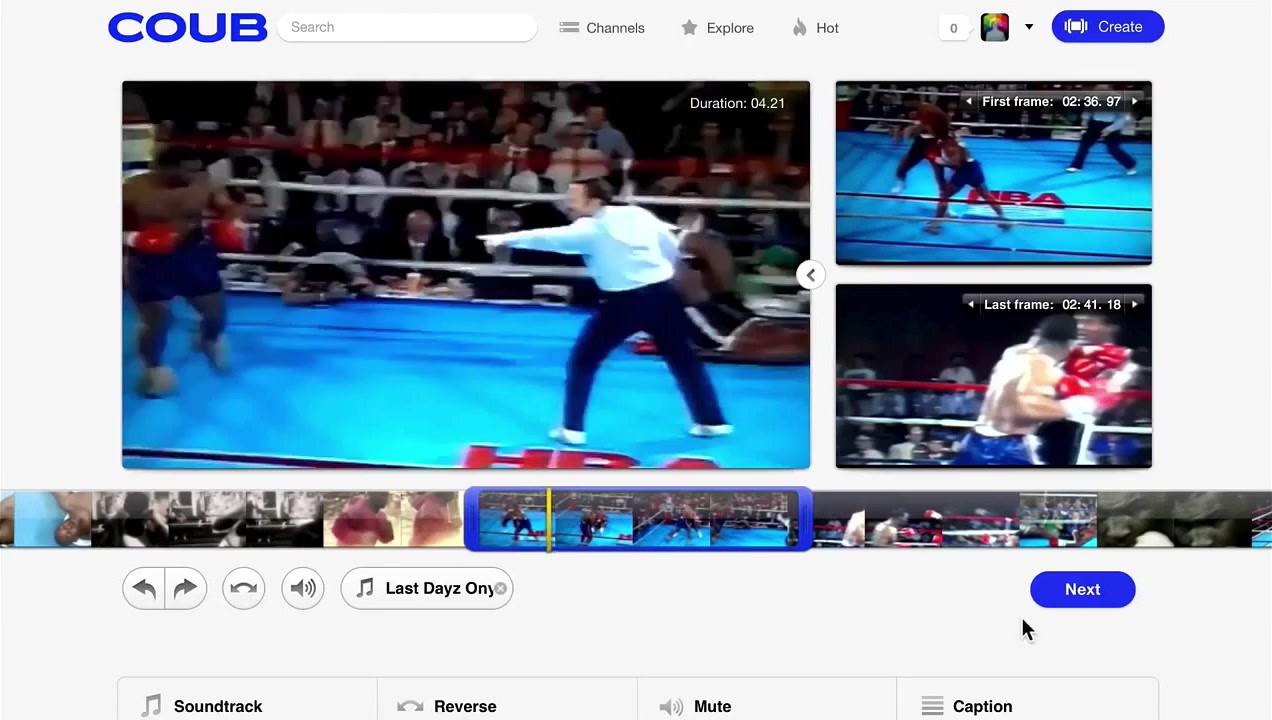Open the notifications counter badge
Screen dimensions: 1272x720
(x=953, y=28)
